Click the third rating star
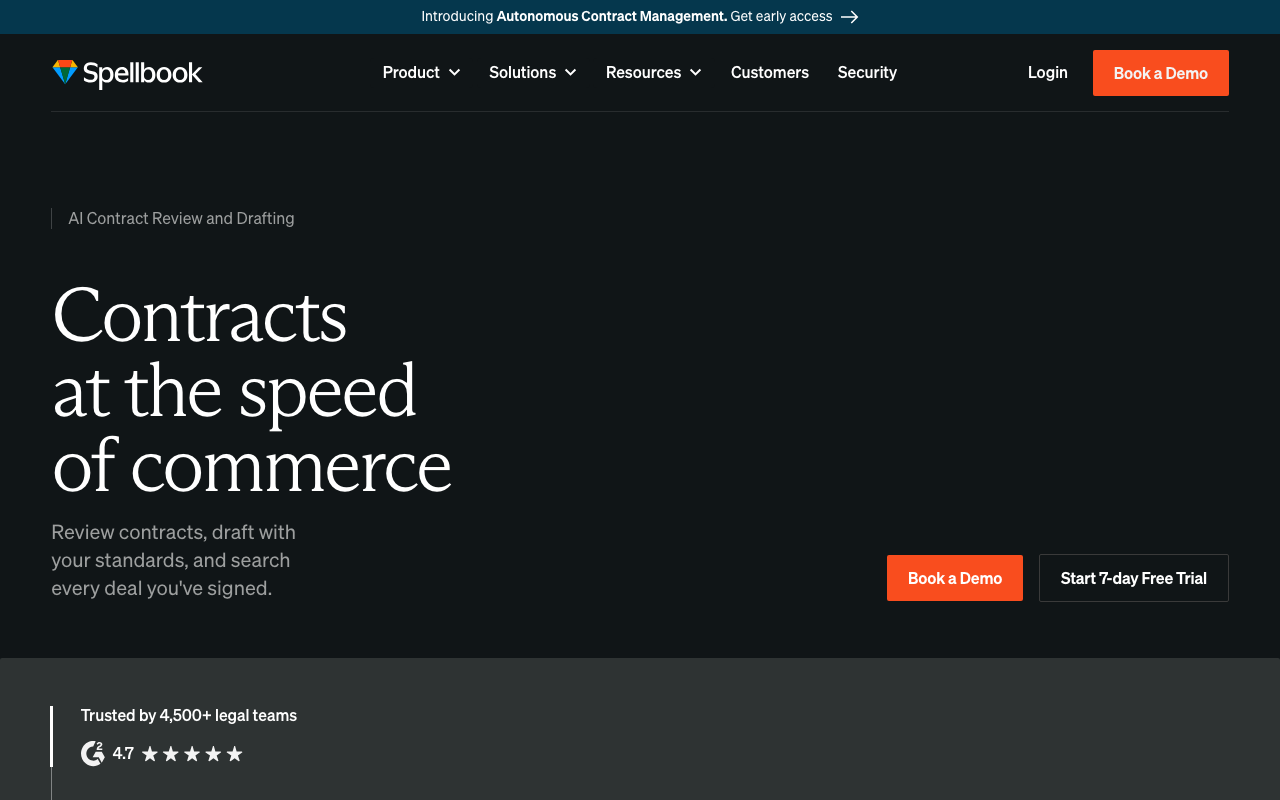Viewport: 1280px width, 800px height. (x=192, y=754)
